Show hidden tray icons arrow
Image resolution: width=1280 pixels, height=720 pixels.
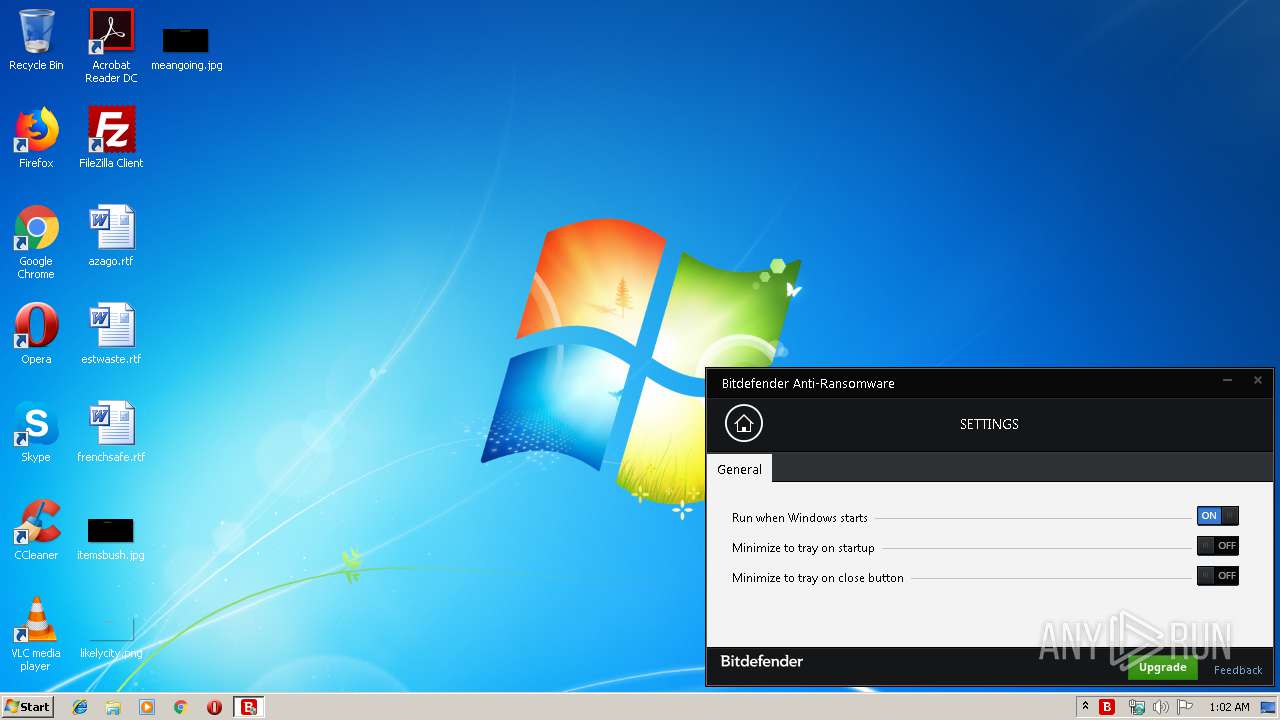1085,707
